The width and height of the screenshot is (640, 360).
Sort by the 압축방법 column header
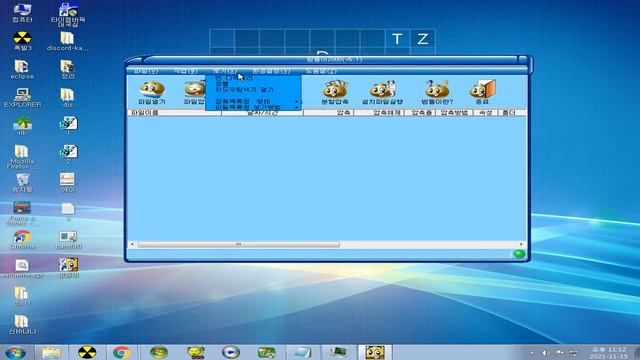pos(454,112)
